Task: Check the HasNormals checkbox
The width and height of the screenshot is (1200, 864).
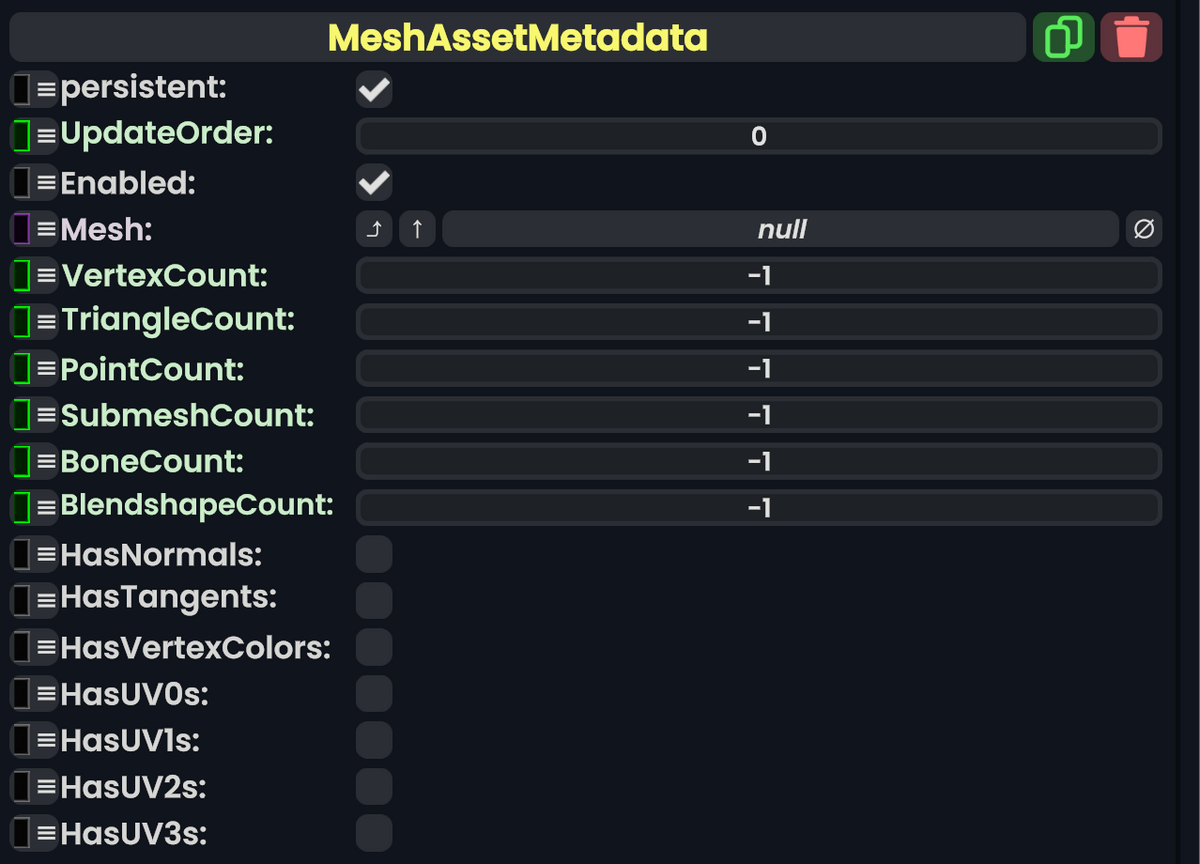Action: click(x=373, y=553)
